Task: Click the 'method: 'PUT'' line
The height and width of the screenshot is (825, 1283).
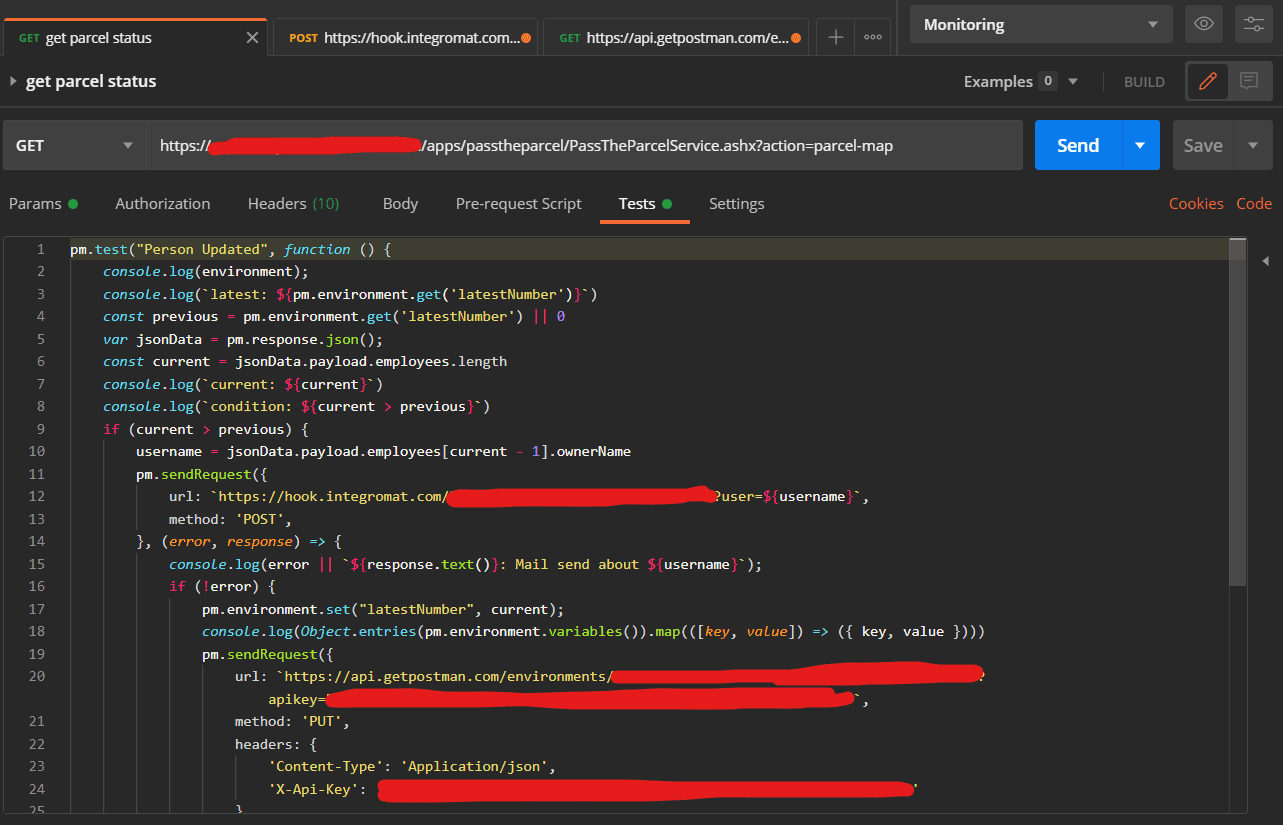Action: coord(292,721)
